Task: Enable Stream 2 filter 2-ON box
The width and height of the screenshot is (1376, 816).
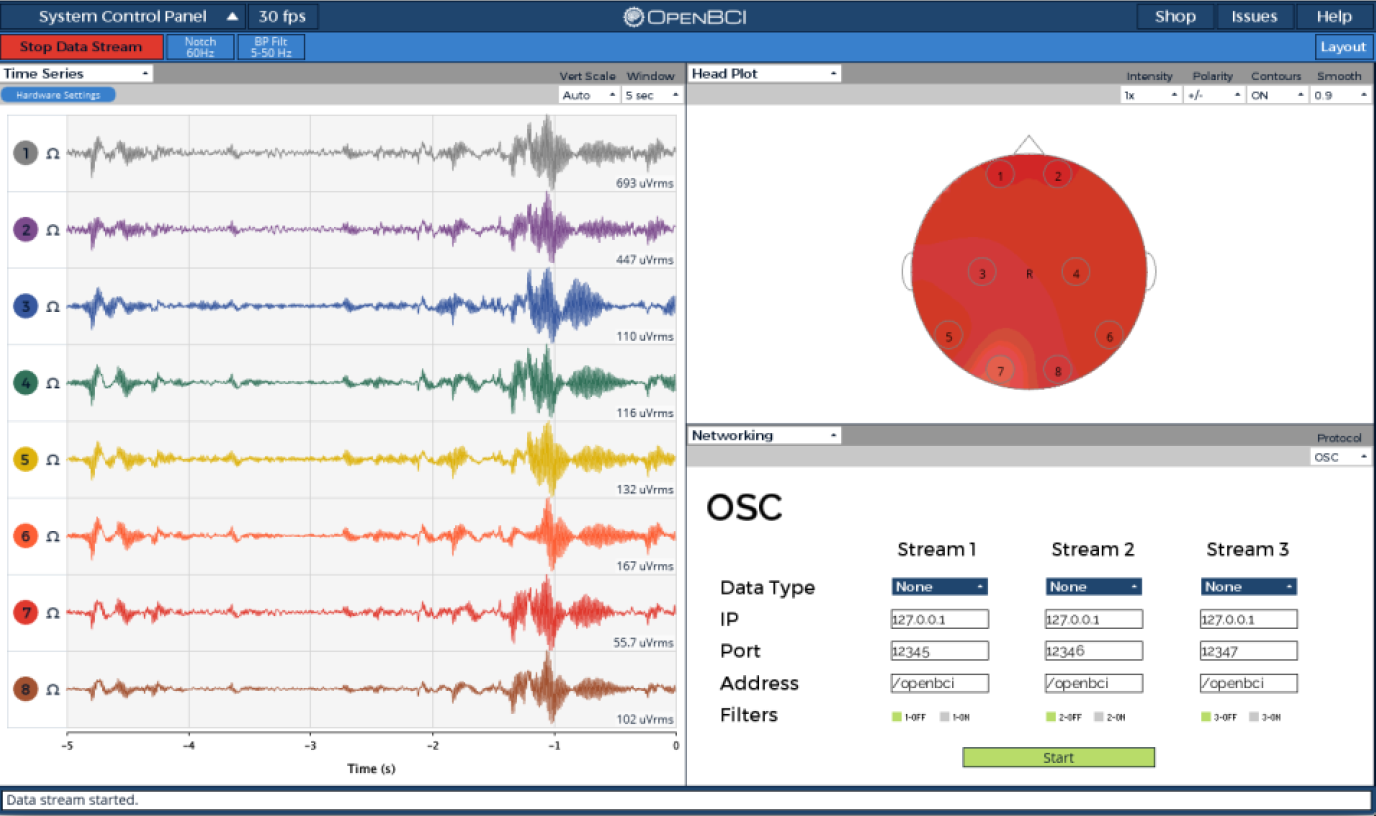Action: click(x=1099, y=717)
